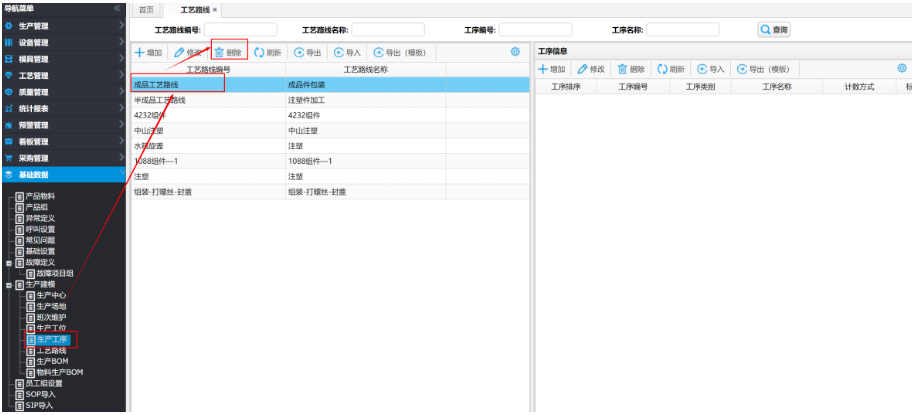The height and width of the screenshot is (415, 915).
Task: Click the 查询 search button
Action: [x=774, y=30]
